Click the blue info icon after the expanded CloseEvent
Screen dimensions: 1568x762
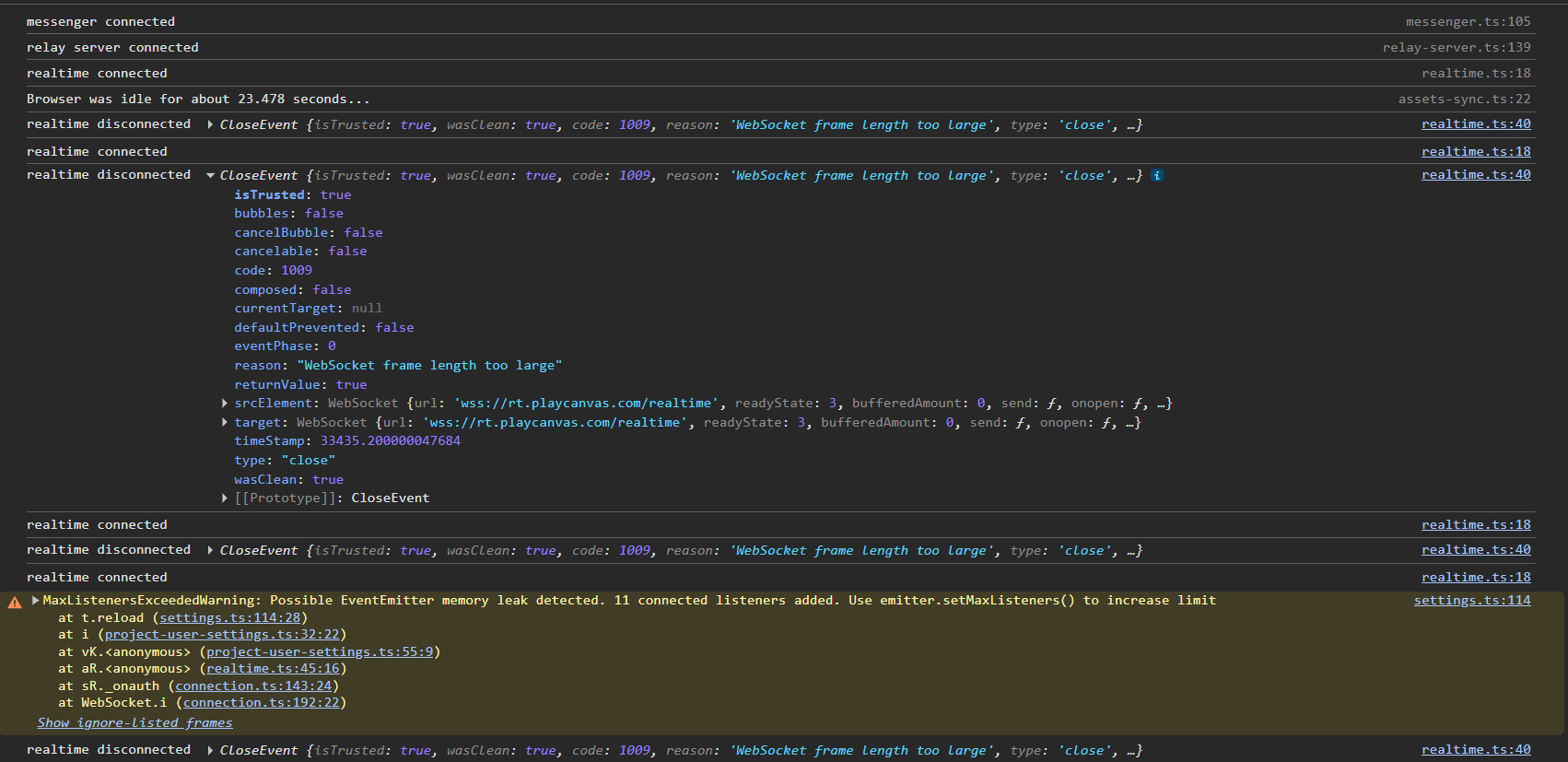coord(1157,175)
